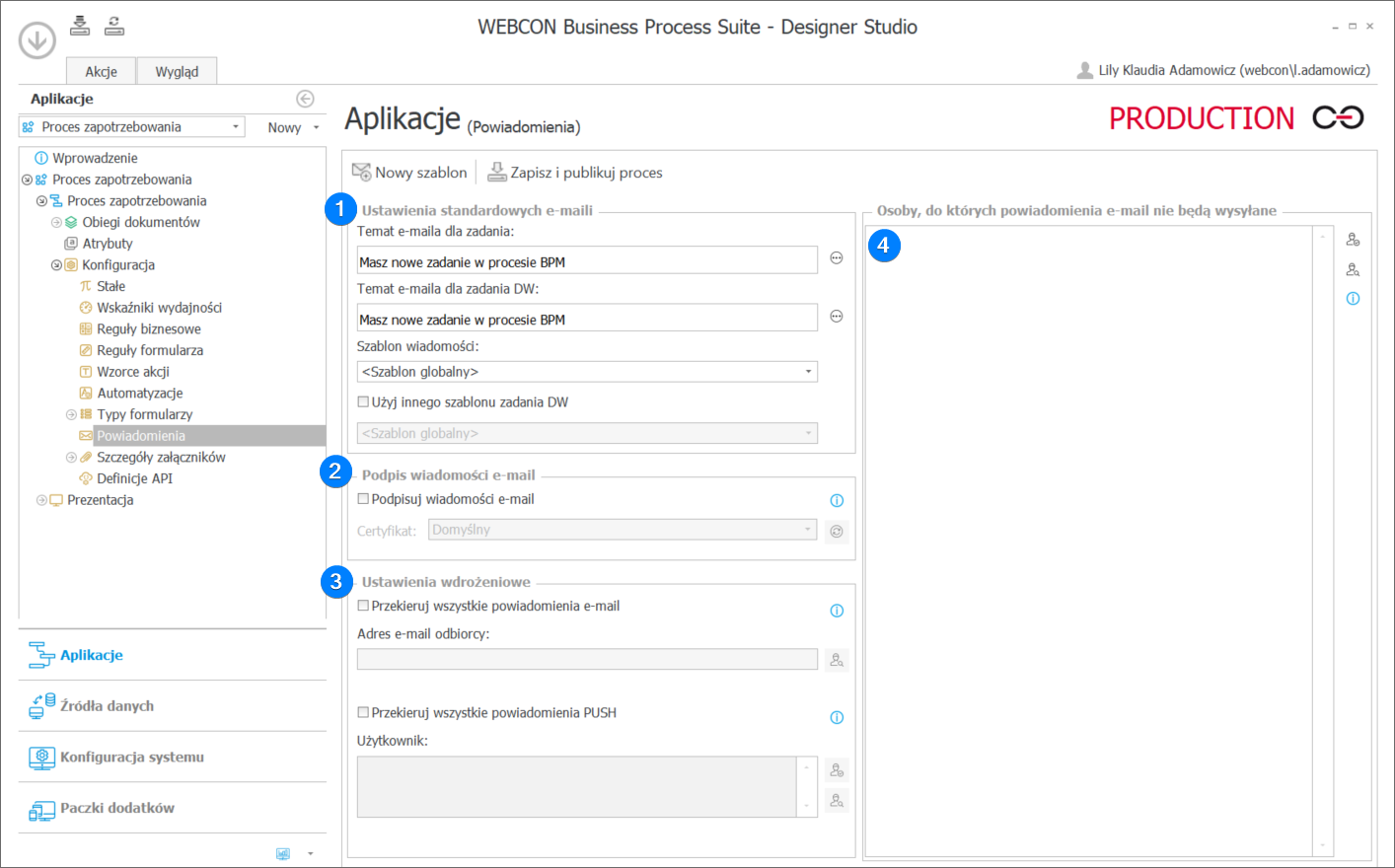Viewport: 1395px width, 868px height.
Task: Check Przekieruj wszystkie powiadomienia PUSH
Action: 363,712
